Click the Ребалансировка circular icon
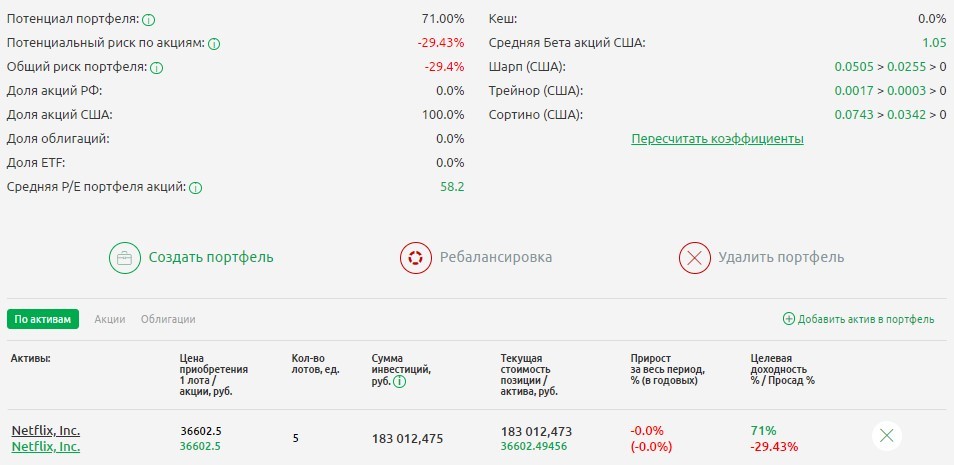 [414, 258]
